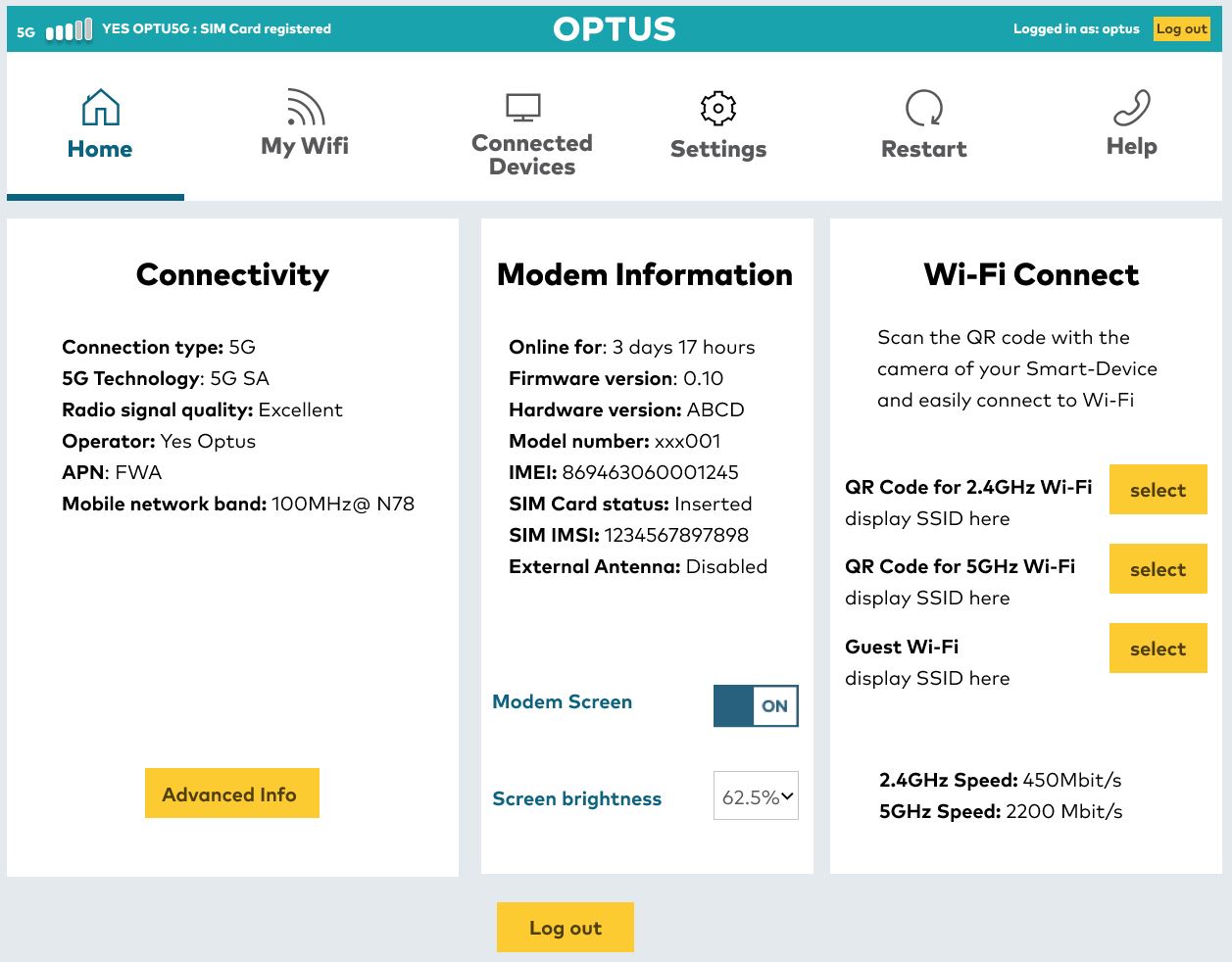
Task: Click the Connected Devices monitor icon
Action: 523,107
